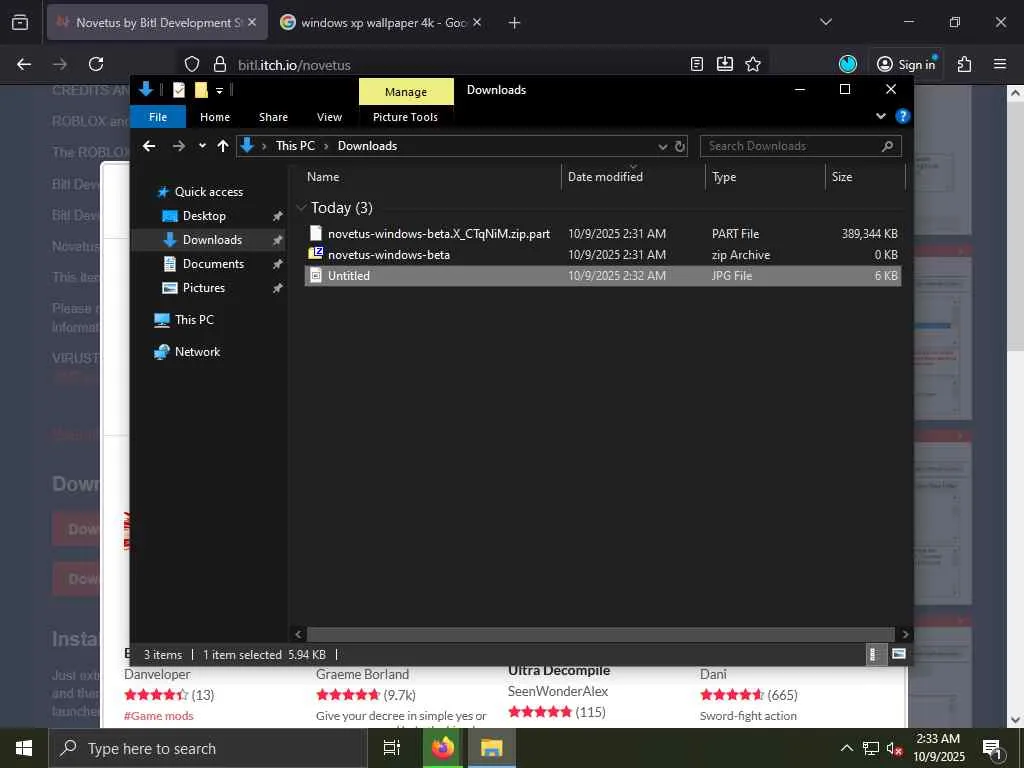1024x768 pixels.
Task: Bookmark this page with the star icon
Action: 753,64
